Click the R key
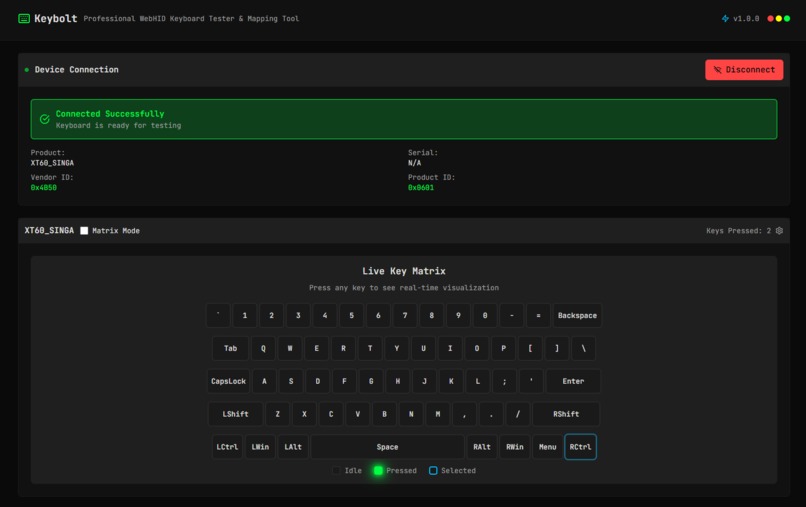Viewport: 806px width, 507px height. (x=343, y=348)
